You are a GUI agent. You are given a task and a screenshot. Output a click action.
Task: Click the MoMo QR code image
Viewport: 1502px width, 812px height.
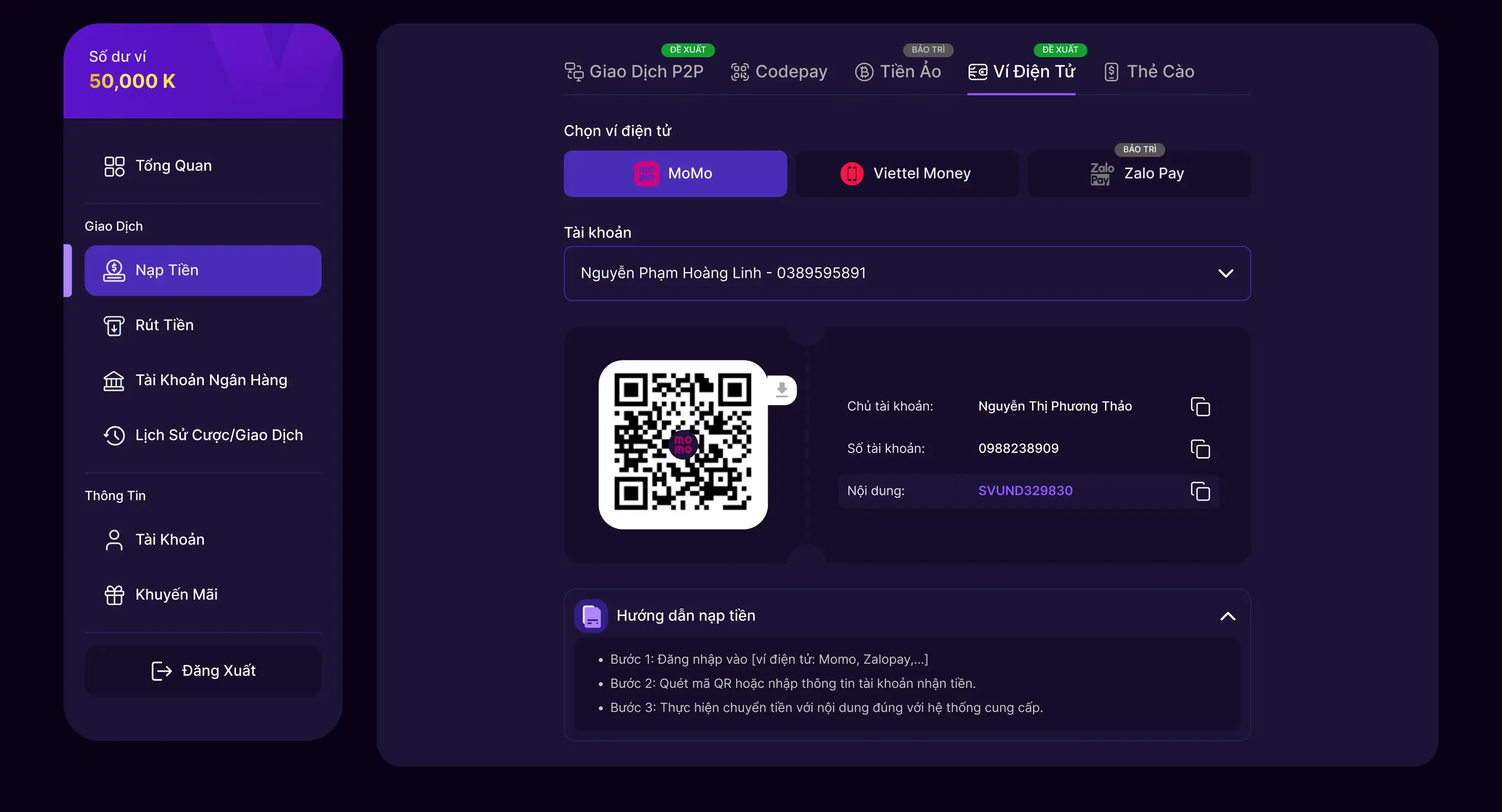(x=683, y=445)
